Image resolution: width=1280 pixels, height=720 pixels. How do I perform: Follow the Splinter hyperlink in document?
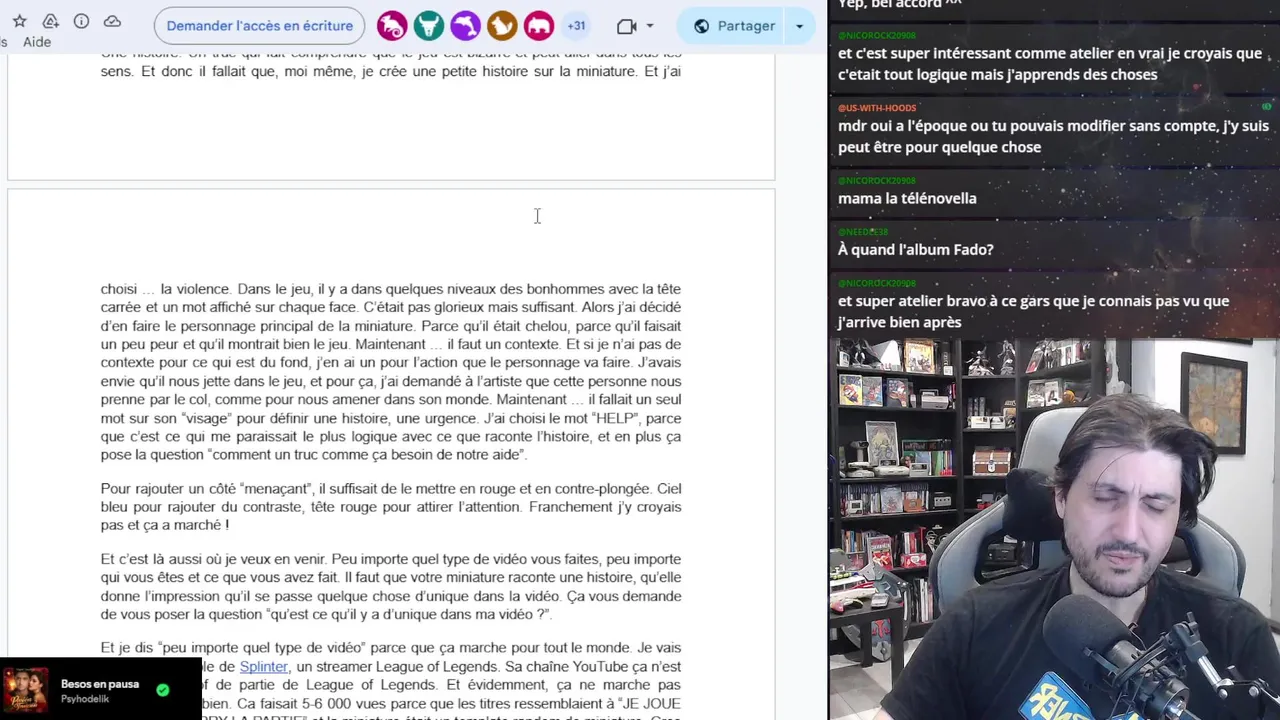pos(264,666)
